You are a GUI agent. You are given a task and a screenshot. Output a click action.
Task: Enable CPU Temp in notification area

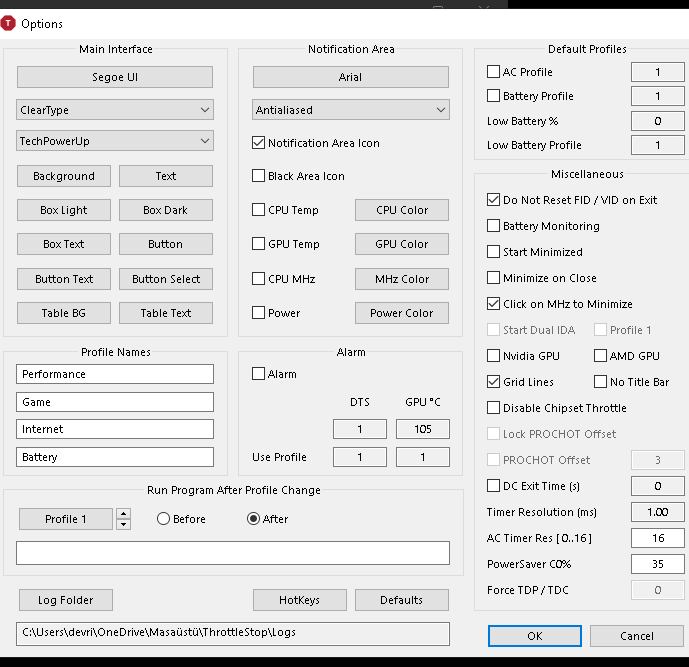[x=258, y=210]
